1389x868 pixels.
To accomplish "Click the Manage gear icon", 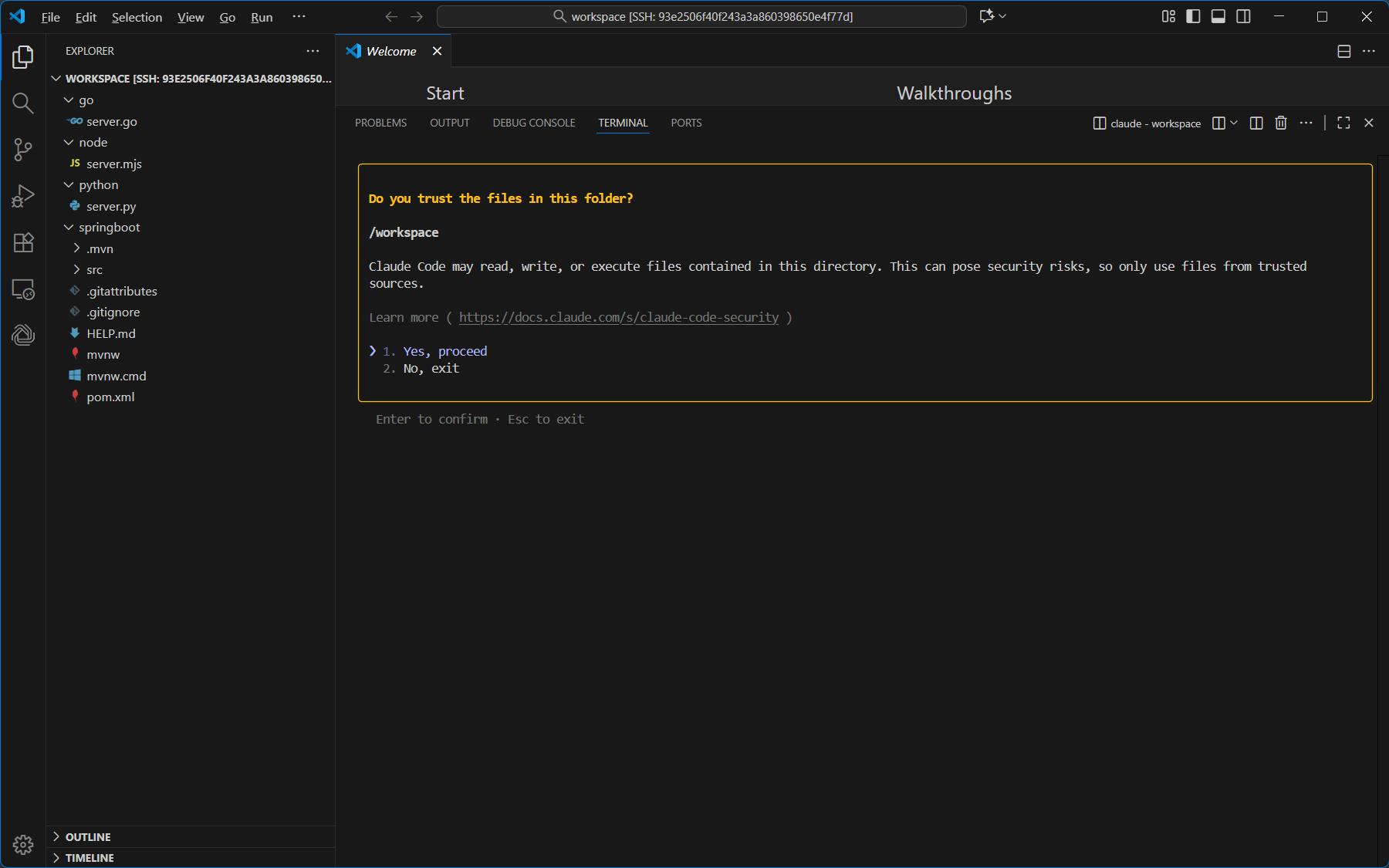I will point(23,844).
